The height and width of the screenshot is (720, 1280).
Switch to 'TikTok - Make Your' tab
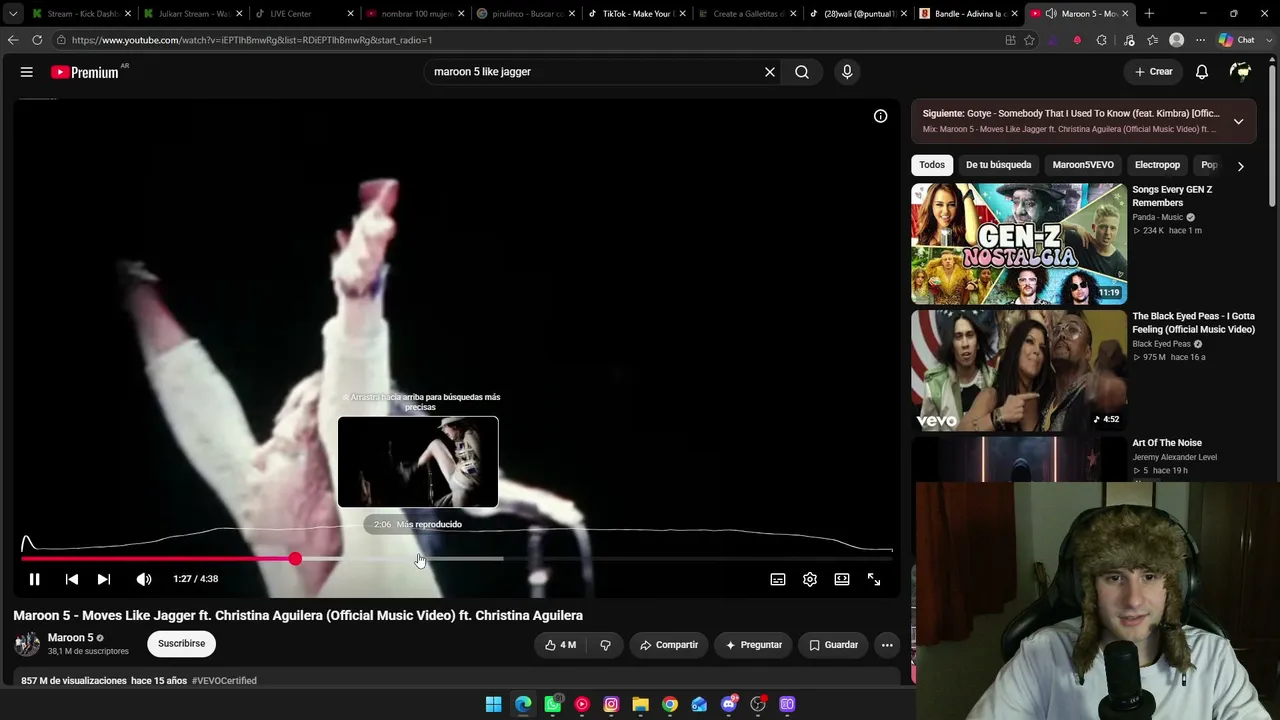(636, 14)
